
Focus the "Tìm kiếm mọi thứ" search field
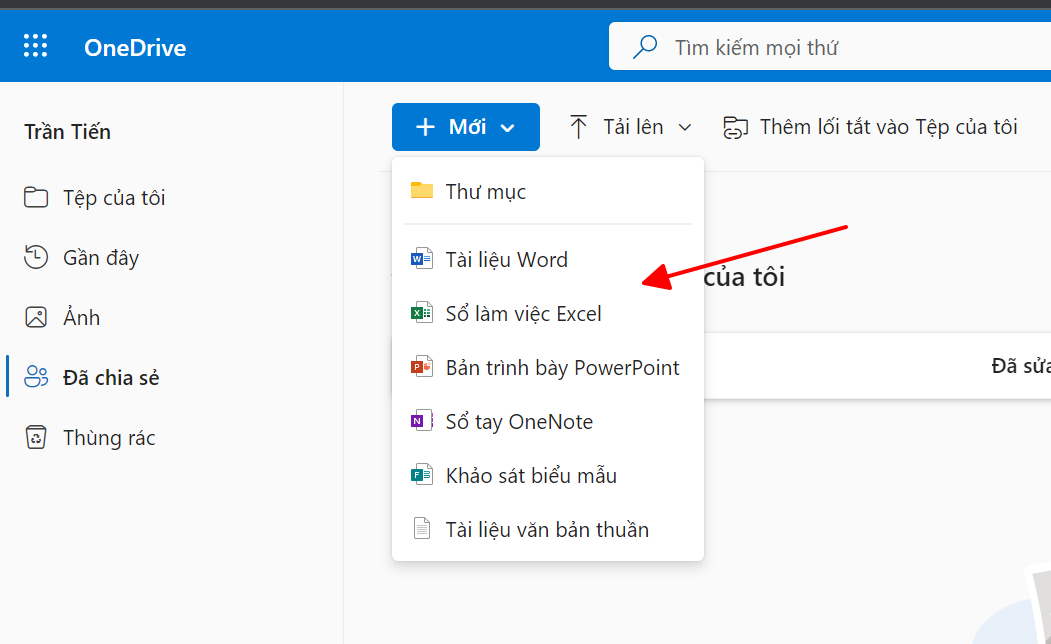coord(830,46)
